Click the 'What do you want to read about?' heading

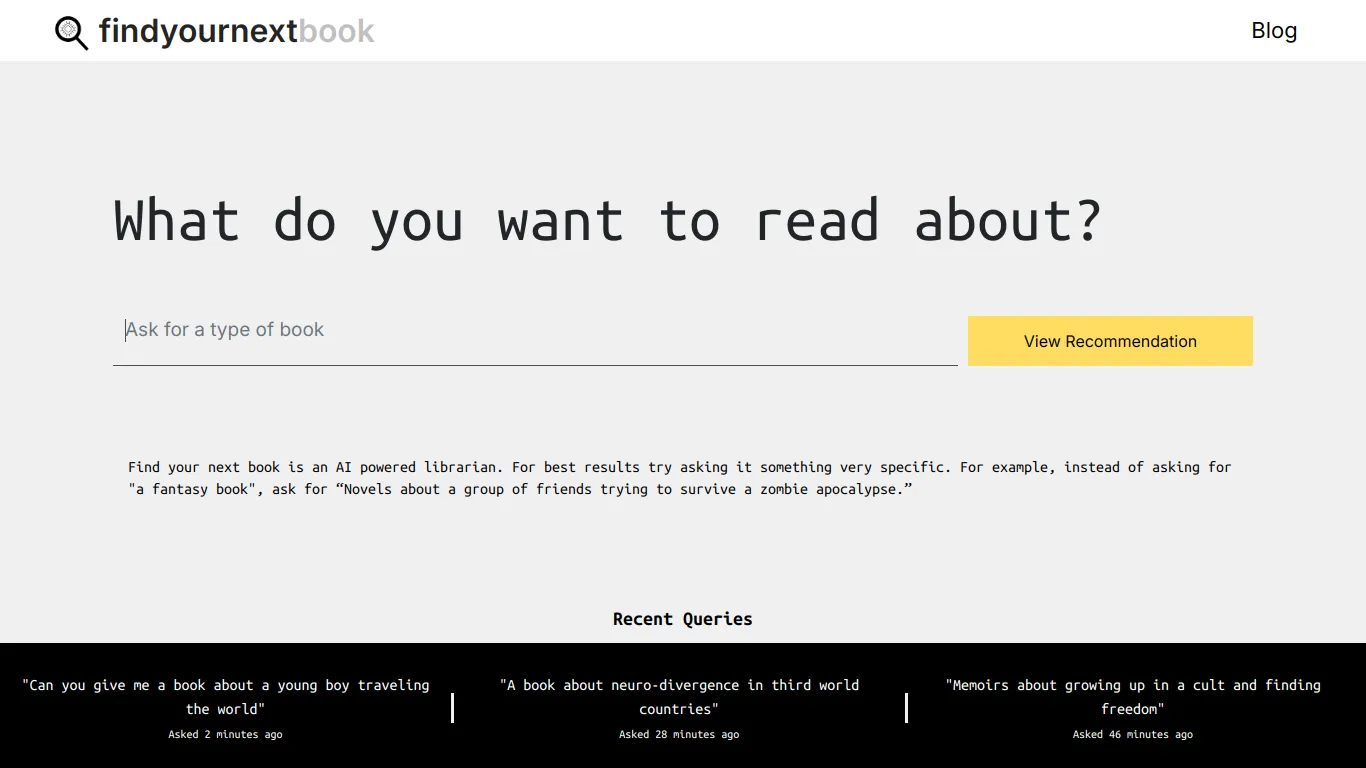(606, 221)
